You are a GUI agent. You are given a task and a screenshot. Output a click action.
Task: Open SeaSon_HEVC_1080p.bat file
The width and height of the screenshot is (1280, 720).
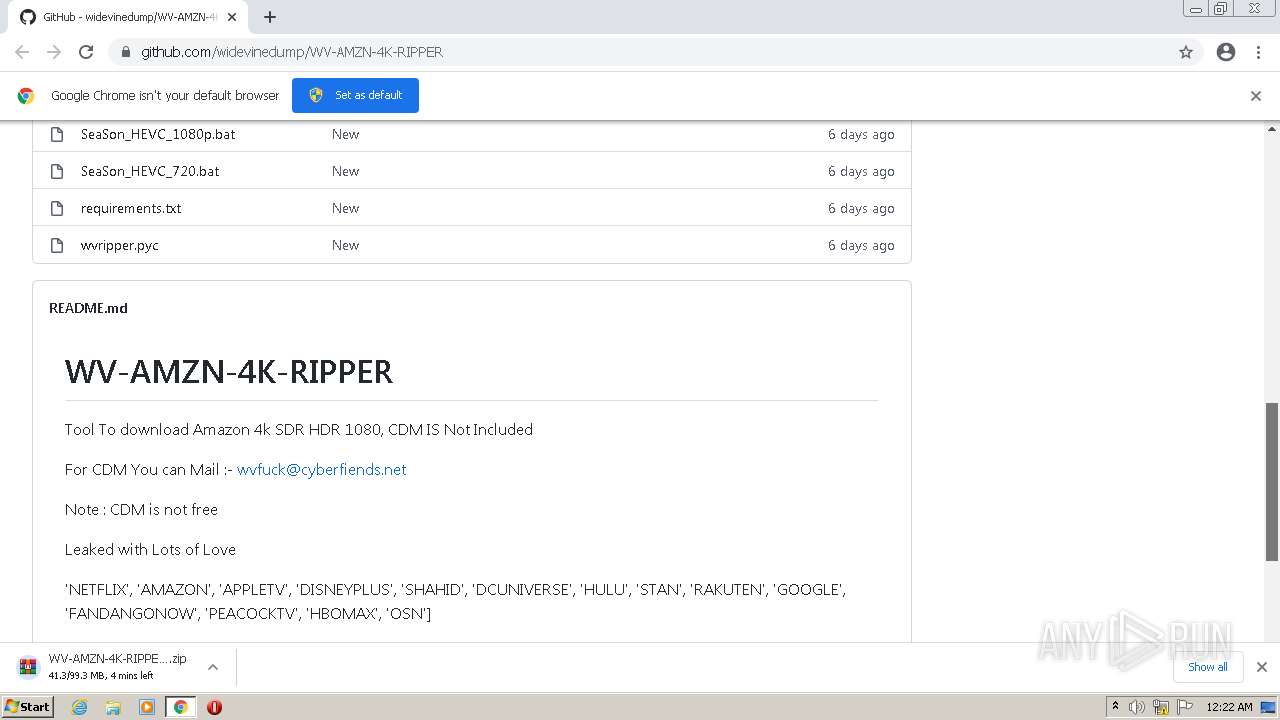(158, 134)
